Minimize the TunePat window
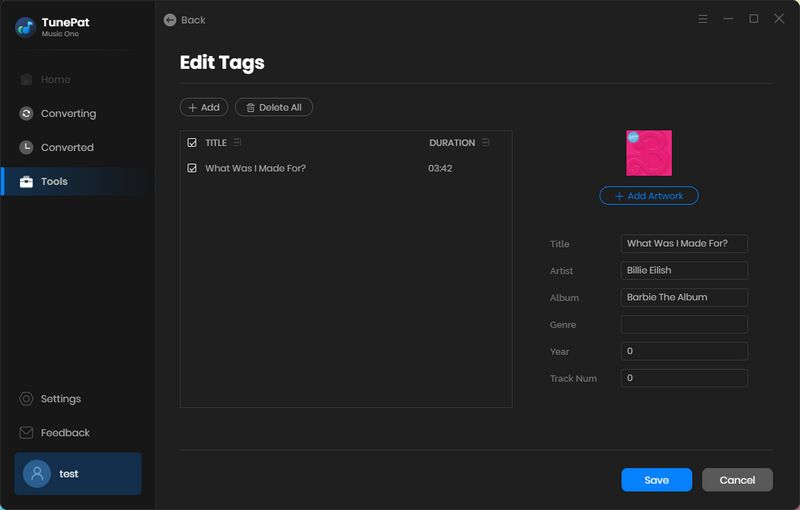Screen dimensions: 800x510 pyautogui.click(x=728, y=19)
